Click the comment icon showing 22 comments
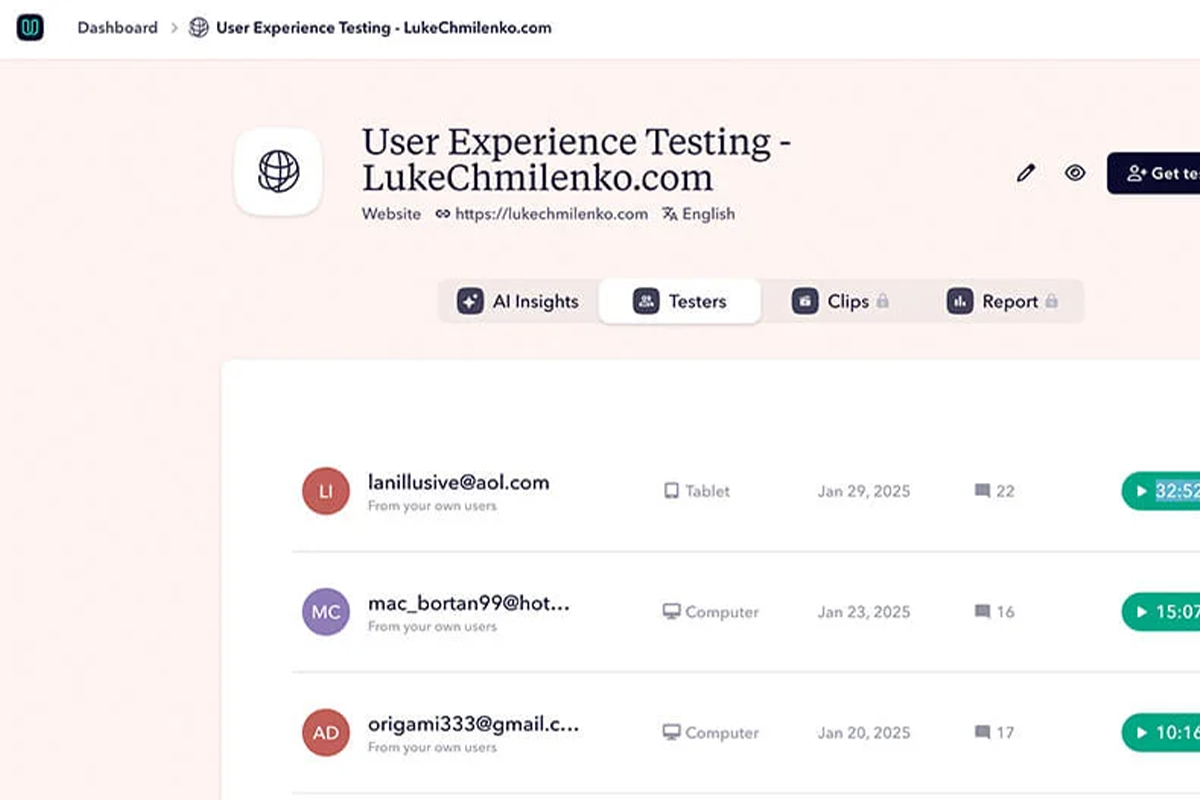 pyautogui.click(x=982, y=491)
